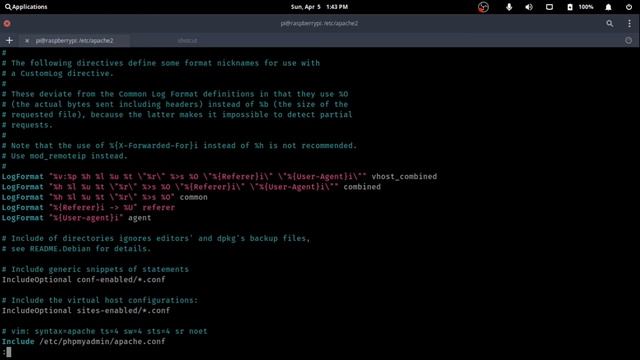Viewport: 640px width, 360px height.
Task: Click '/etc/phpmyadmin/apache.conf' path
Action: coord(102,341)
